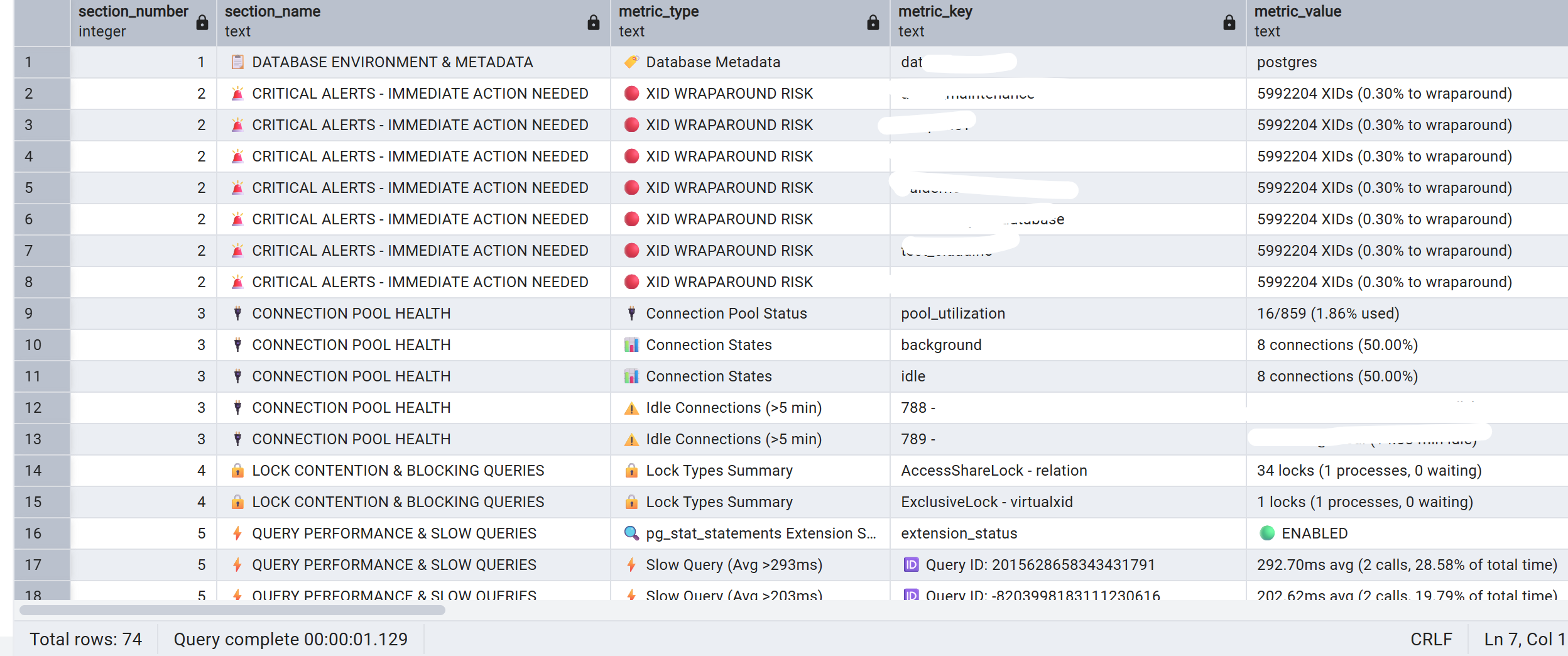This screenshot has height=656, width=1568.
Task: Click the clipboard icon on DATABASE ENVIRONMENT row
Action: [x=239, y=62]
